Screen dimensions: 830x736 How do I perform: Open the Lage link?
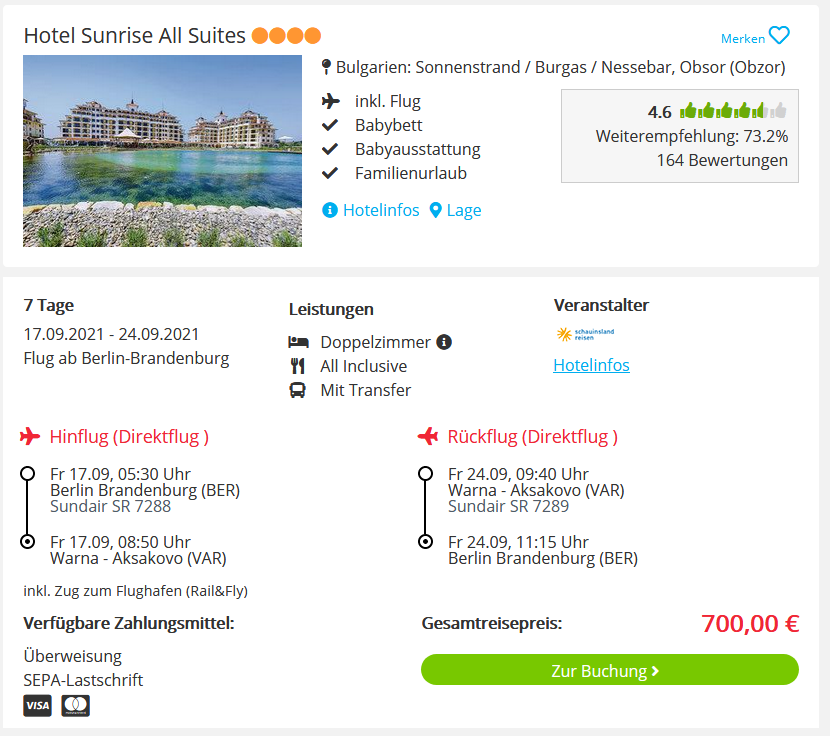coord(464,210)
